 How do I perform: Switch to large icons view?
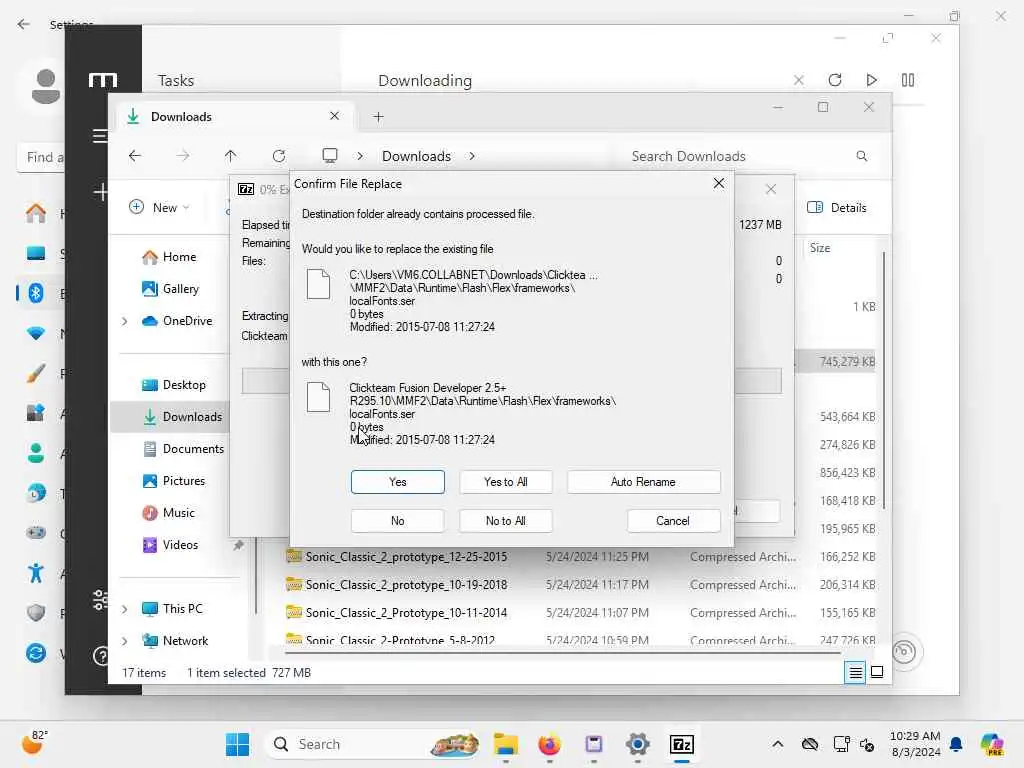click(x=877, y=672)
